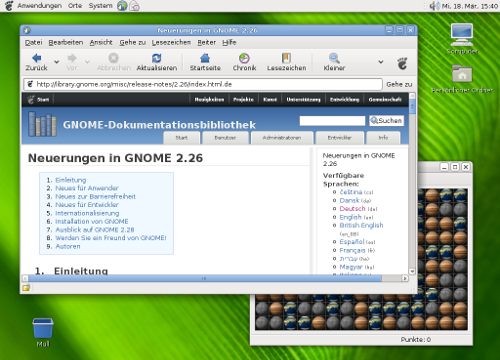Select the English language link
Screen dimensions: 500x360
click(350, 217)
